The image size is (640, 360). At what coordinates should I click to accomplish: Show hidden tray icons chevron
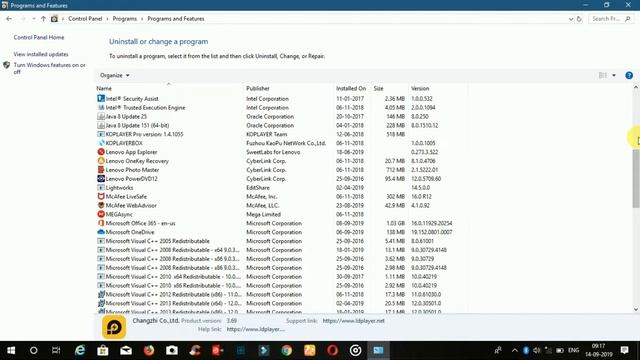pos(515,350)
